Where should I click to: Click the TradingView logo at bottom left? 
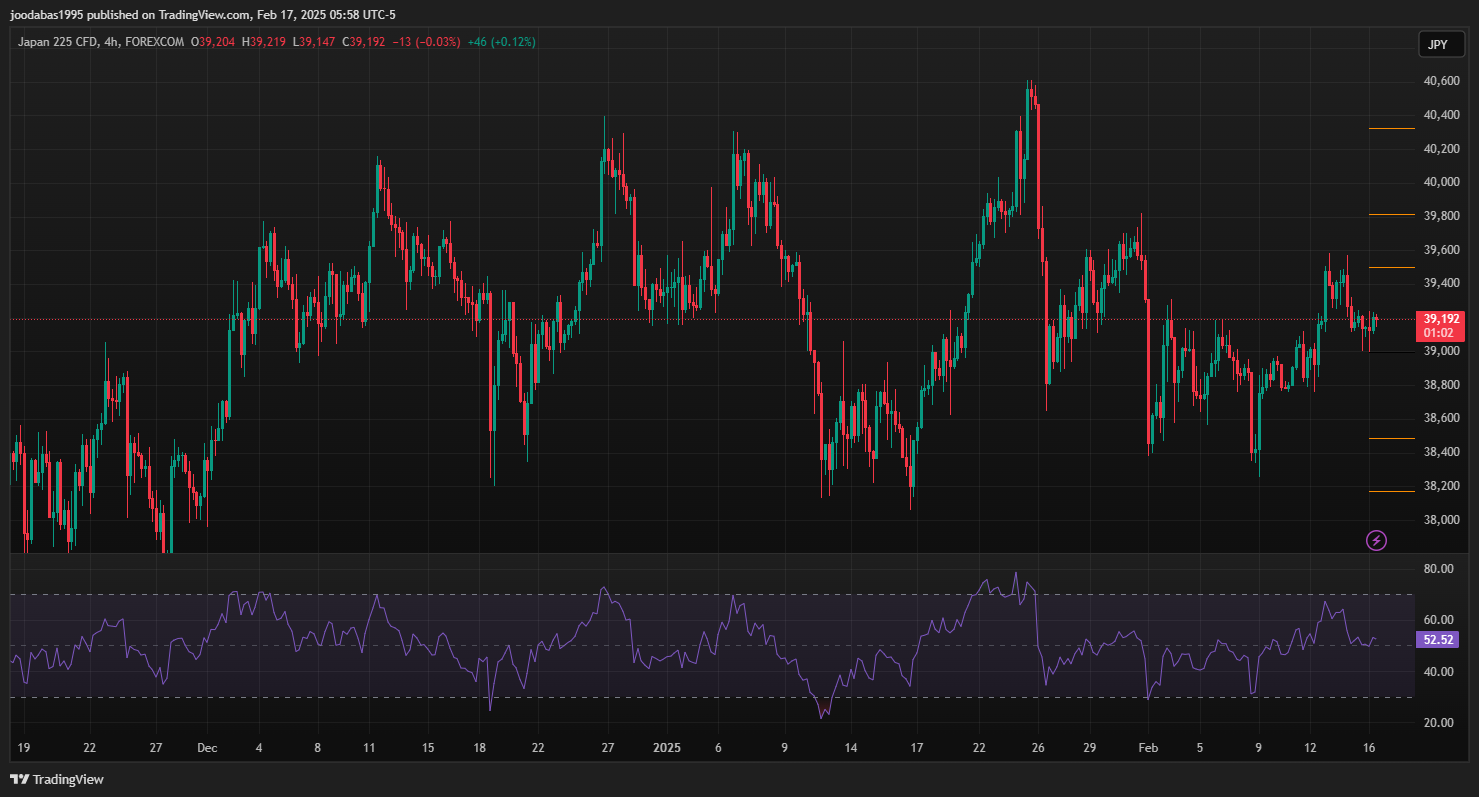57,779
